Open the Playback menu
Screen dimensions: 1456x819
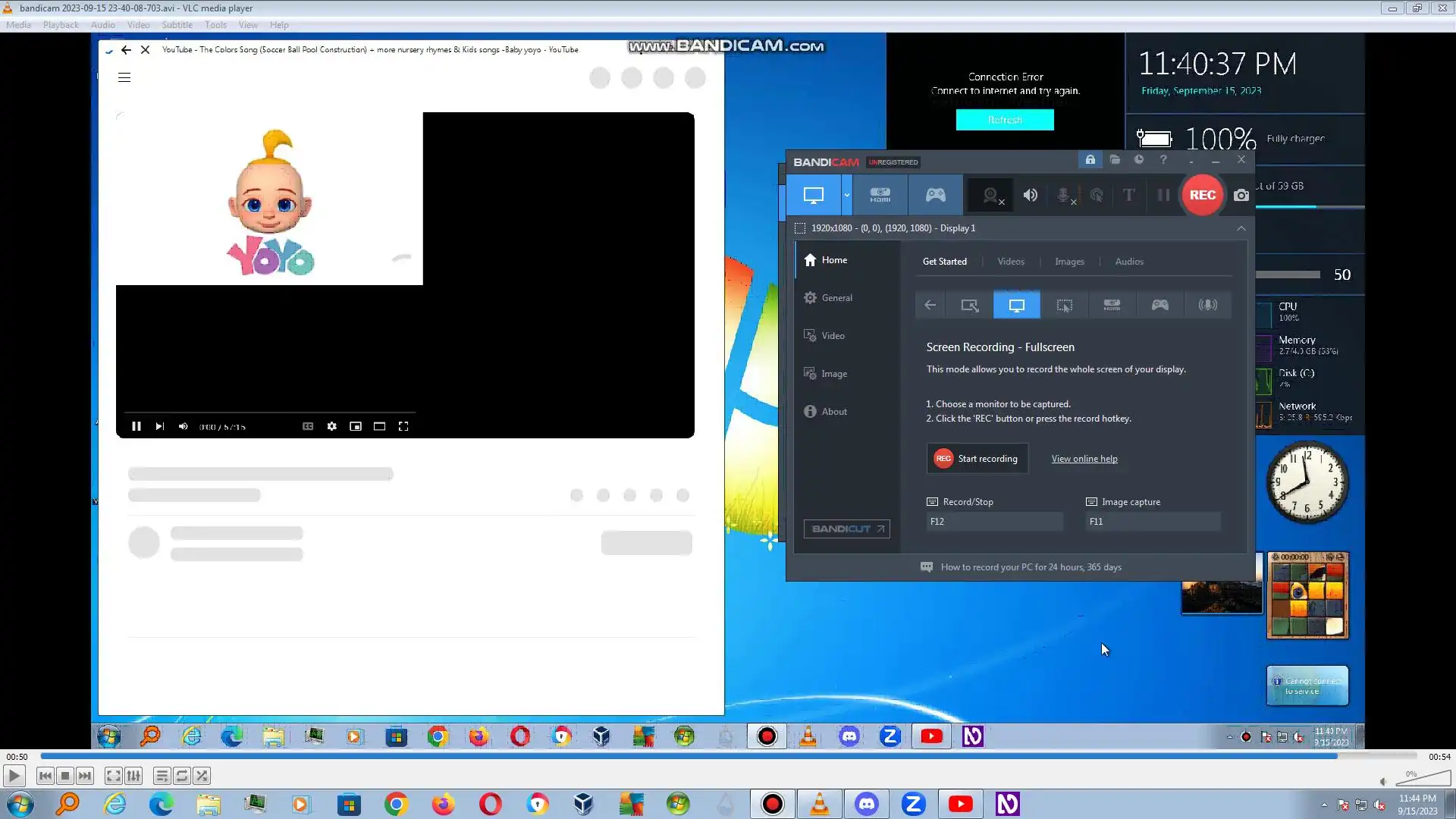61,25
